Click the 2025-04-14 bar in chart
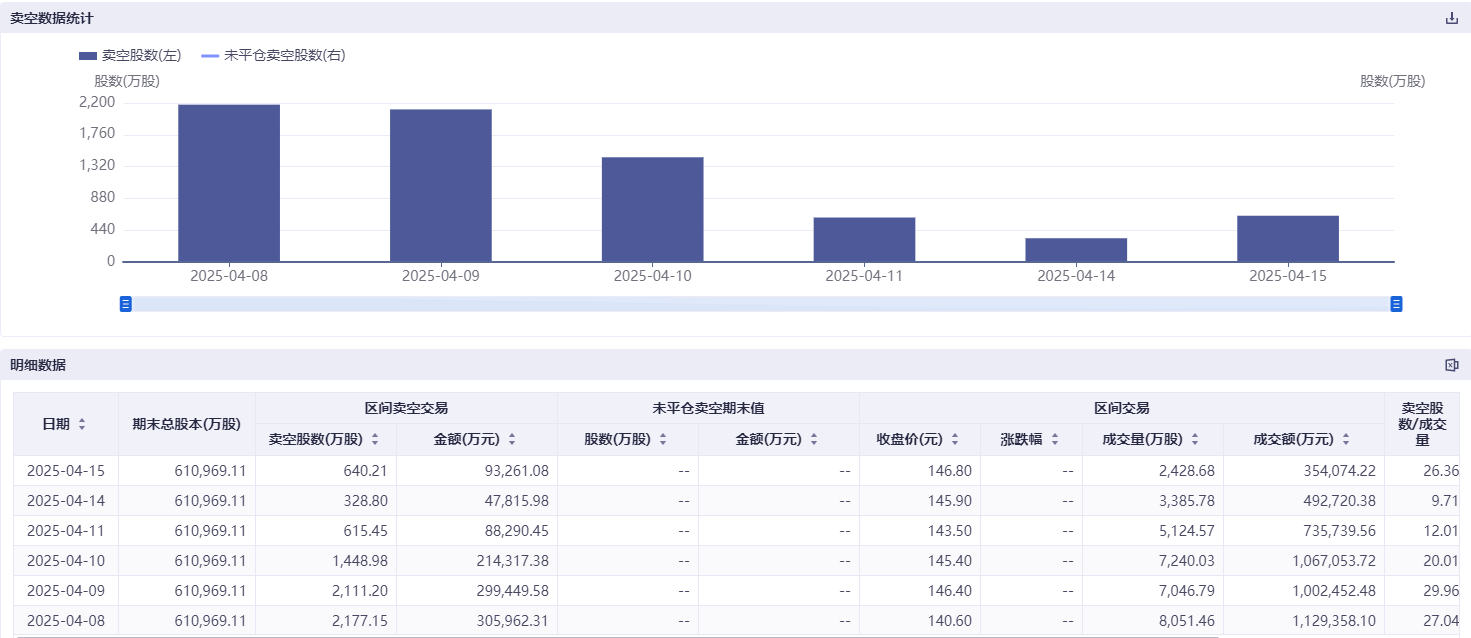This screenshot has height=638, width=1471. (x=1076, y=249)
